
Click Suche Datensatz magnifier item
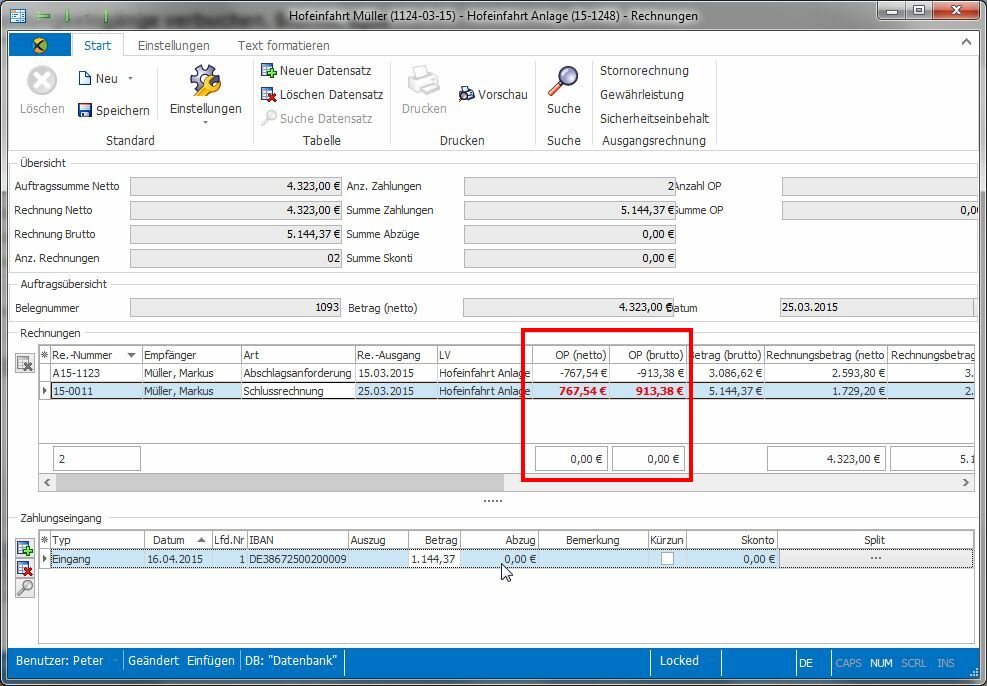click(317, 118)
